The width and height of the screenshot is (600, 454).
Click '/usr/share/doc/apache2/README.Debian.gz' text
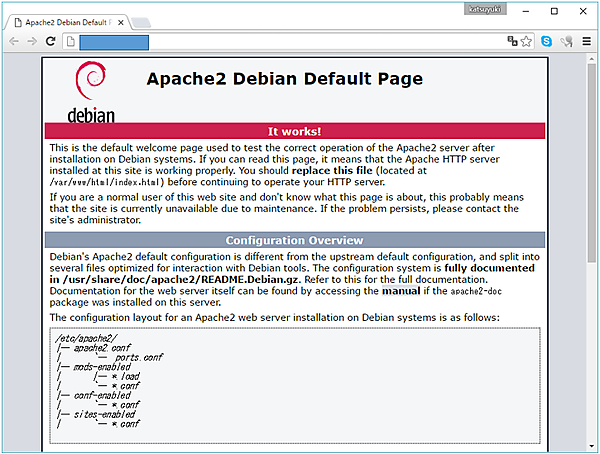(181, 279)
